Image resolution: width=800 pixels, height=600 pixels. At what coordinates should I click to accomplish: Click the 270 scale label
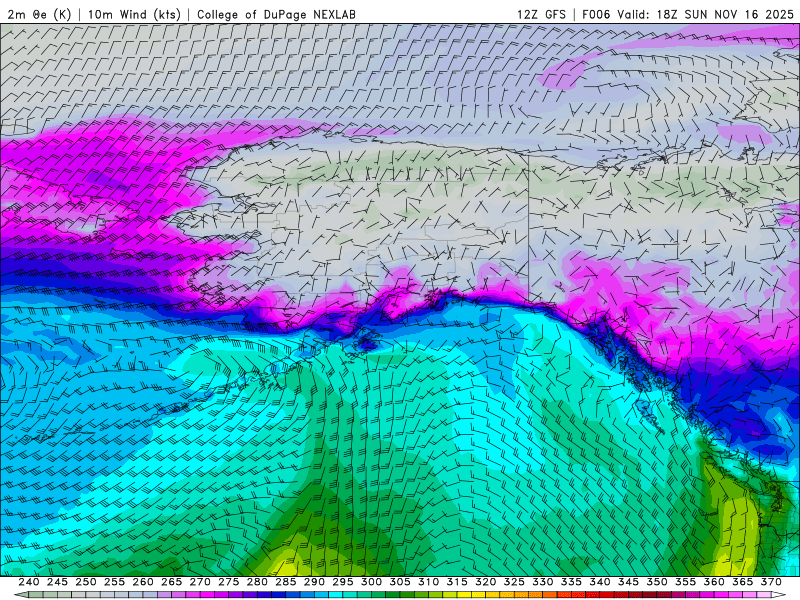coord(200,582)
